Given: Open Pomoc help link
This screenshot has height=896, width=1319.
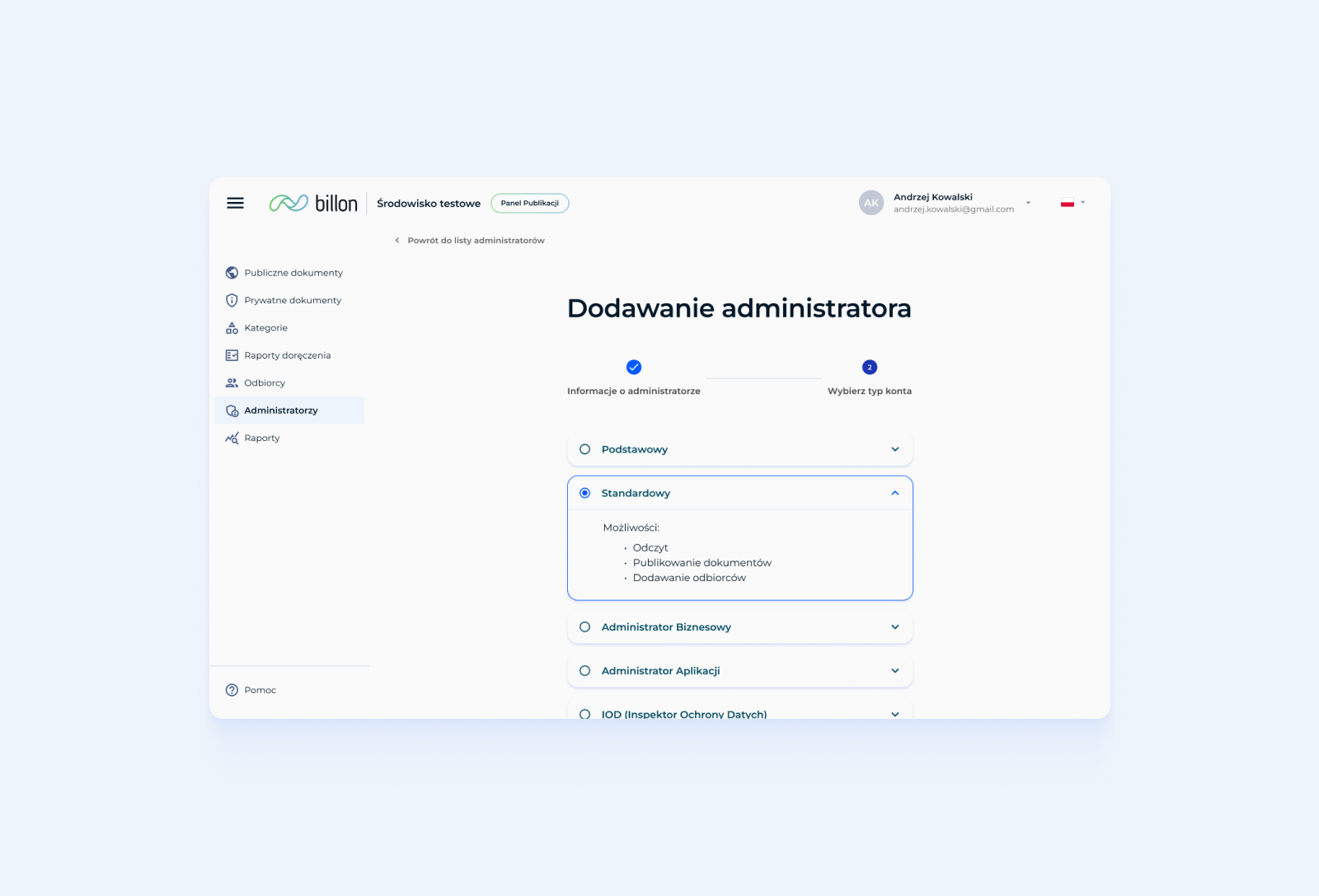Looking at the screenshot, I should click(251, 690).
